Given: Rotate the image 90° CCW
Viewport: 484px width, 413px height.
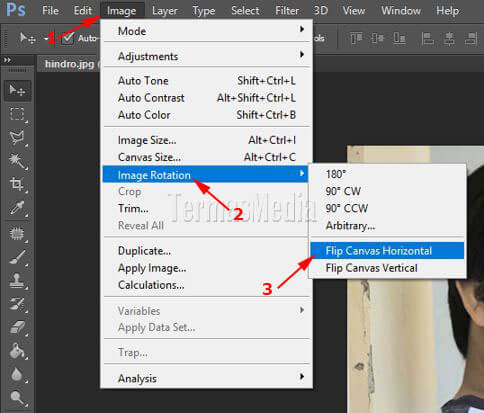Looking at the screenshot, I should [x=387, y=209].
